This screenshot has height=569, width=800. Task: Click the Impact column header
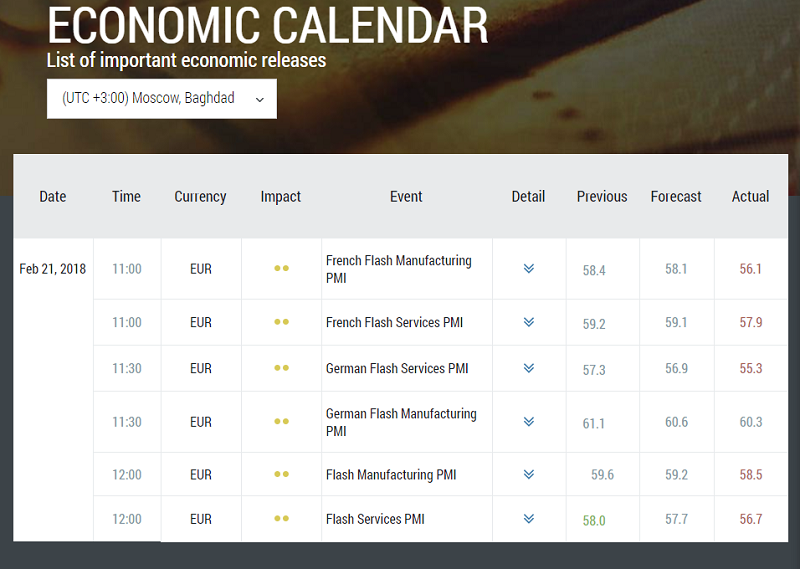click(281, 196)
